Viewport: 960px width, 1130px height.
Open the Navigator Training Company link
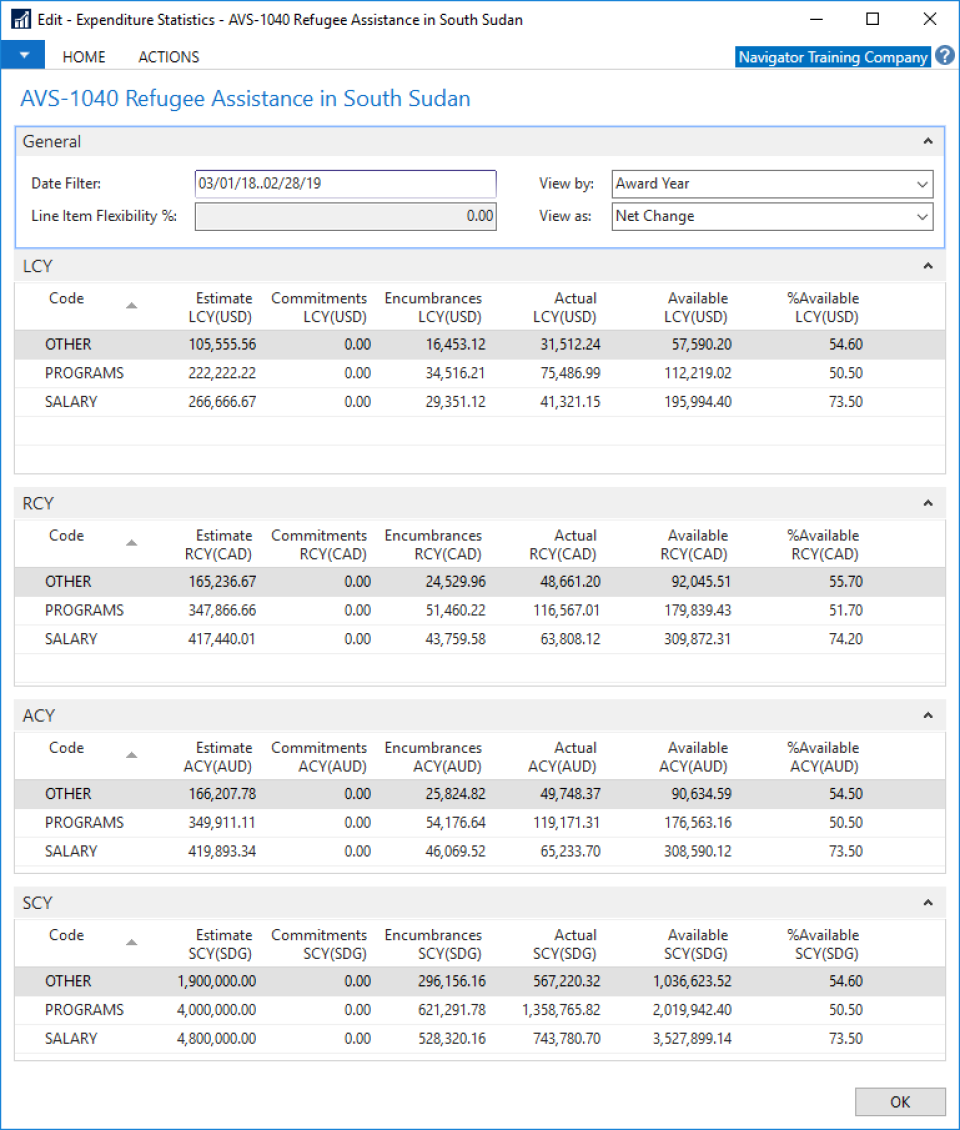[832, 57]
